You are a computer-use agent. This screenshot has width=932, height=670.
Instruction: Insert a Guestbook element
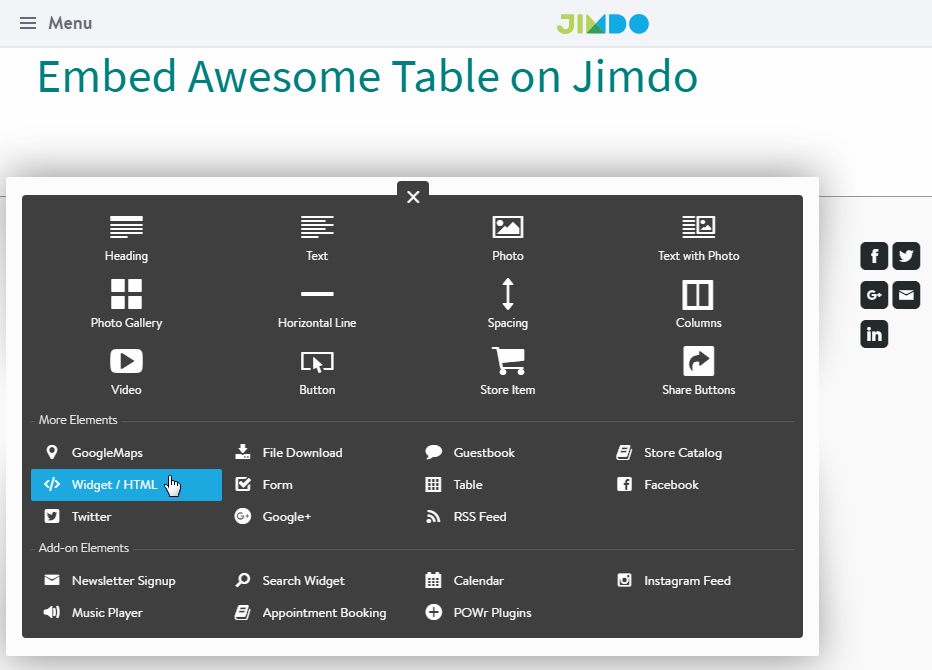point(469,452)
